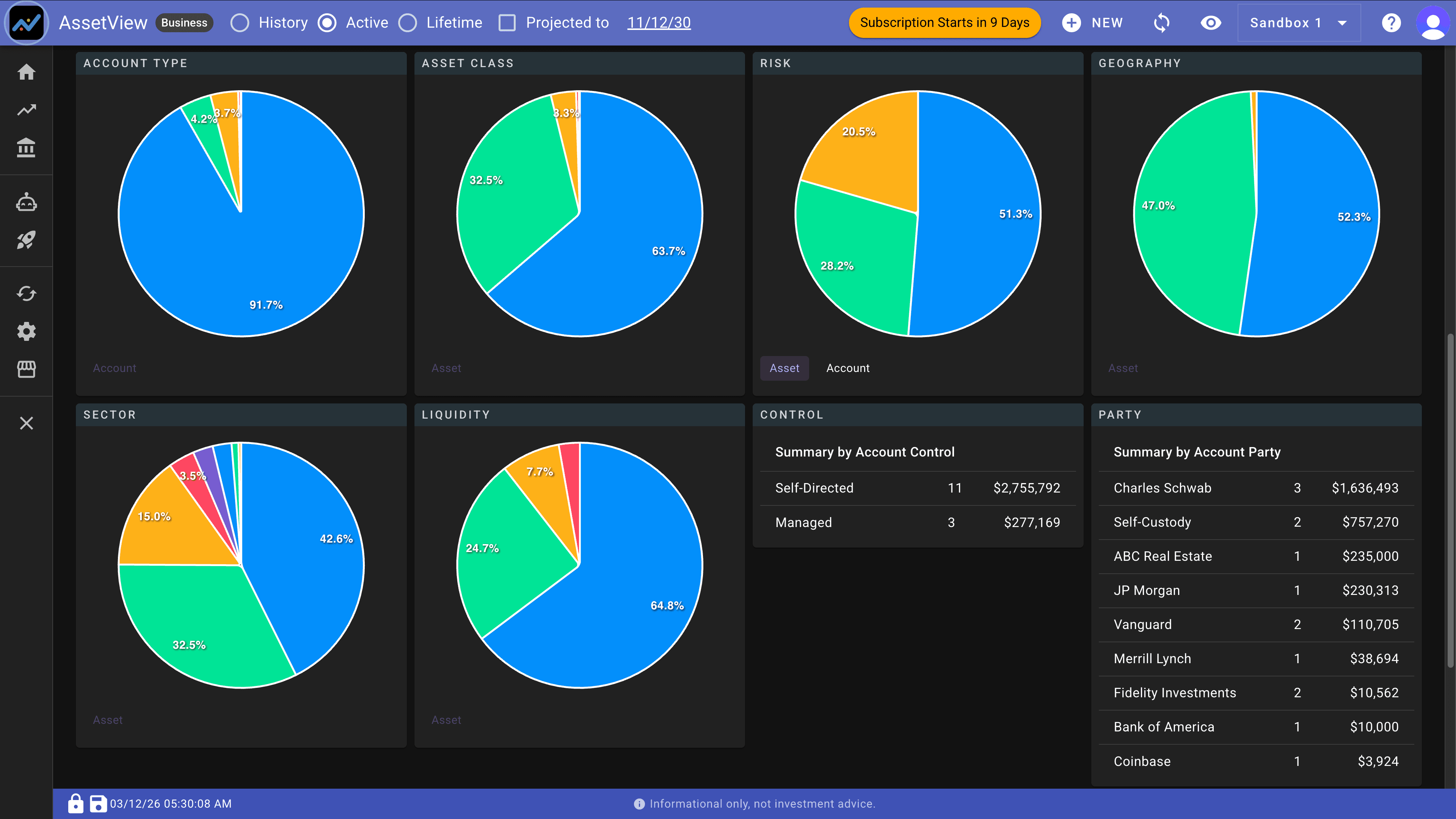
Task: Click Subscription Starts in 9 Days button
Action: click(x=944, y=23)
